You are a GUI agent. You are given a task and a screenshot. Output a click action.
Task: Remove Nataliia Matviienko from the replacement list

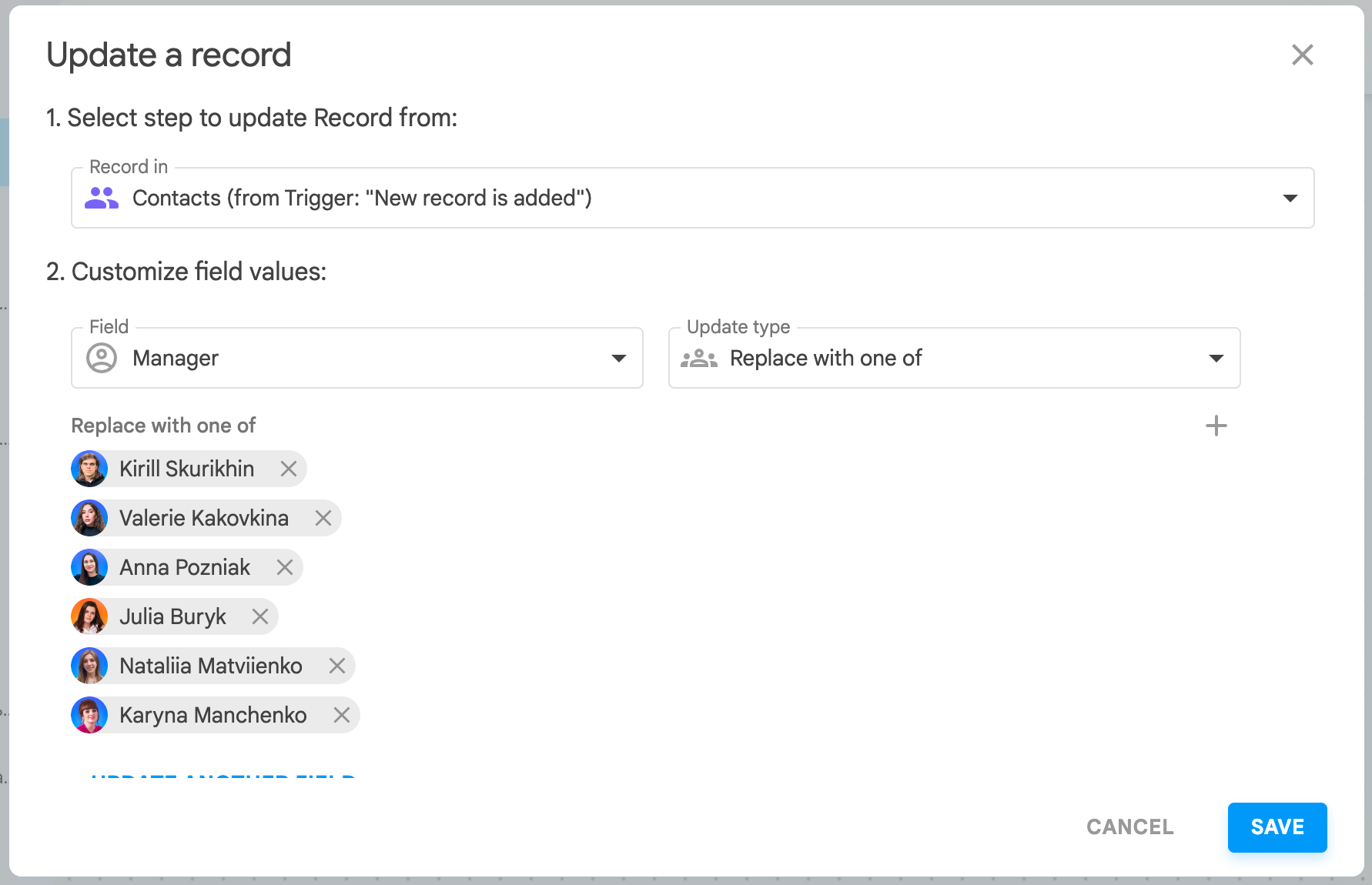click(336, 666)
